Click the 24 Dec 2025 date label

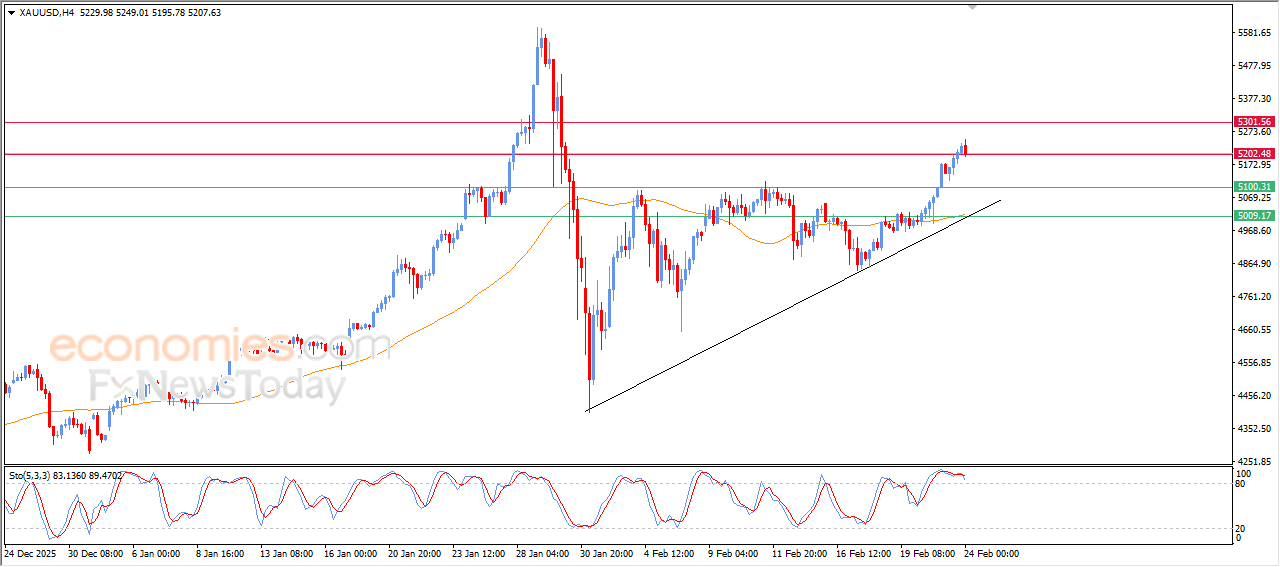(32, 553)
